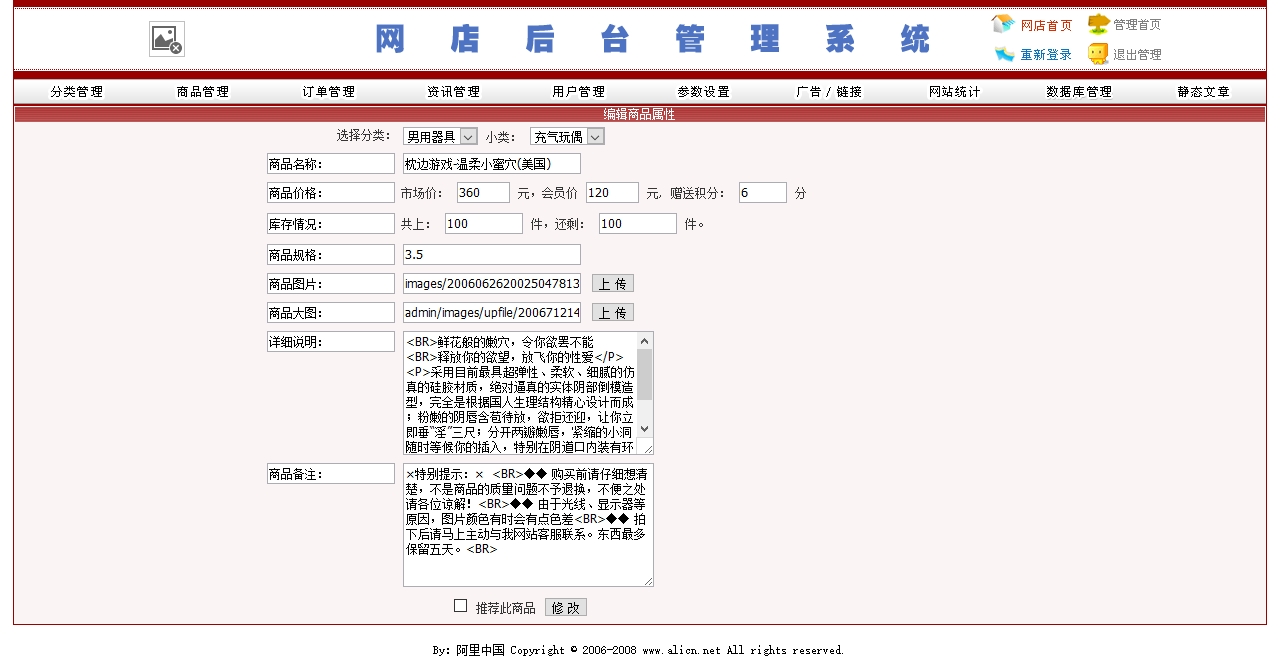Click the 详细说明 label box

[x=331, y=342]
